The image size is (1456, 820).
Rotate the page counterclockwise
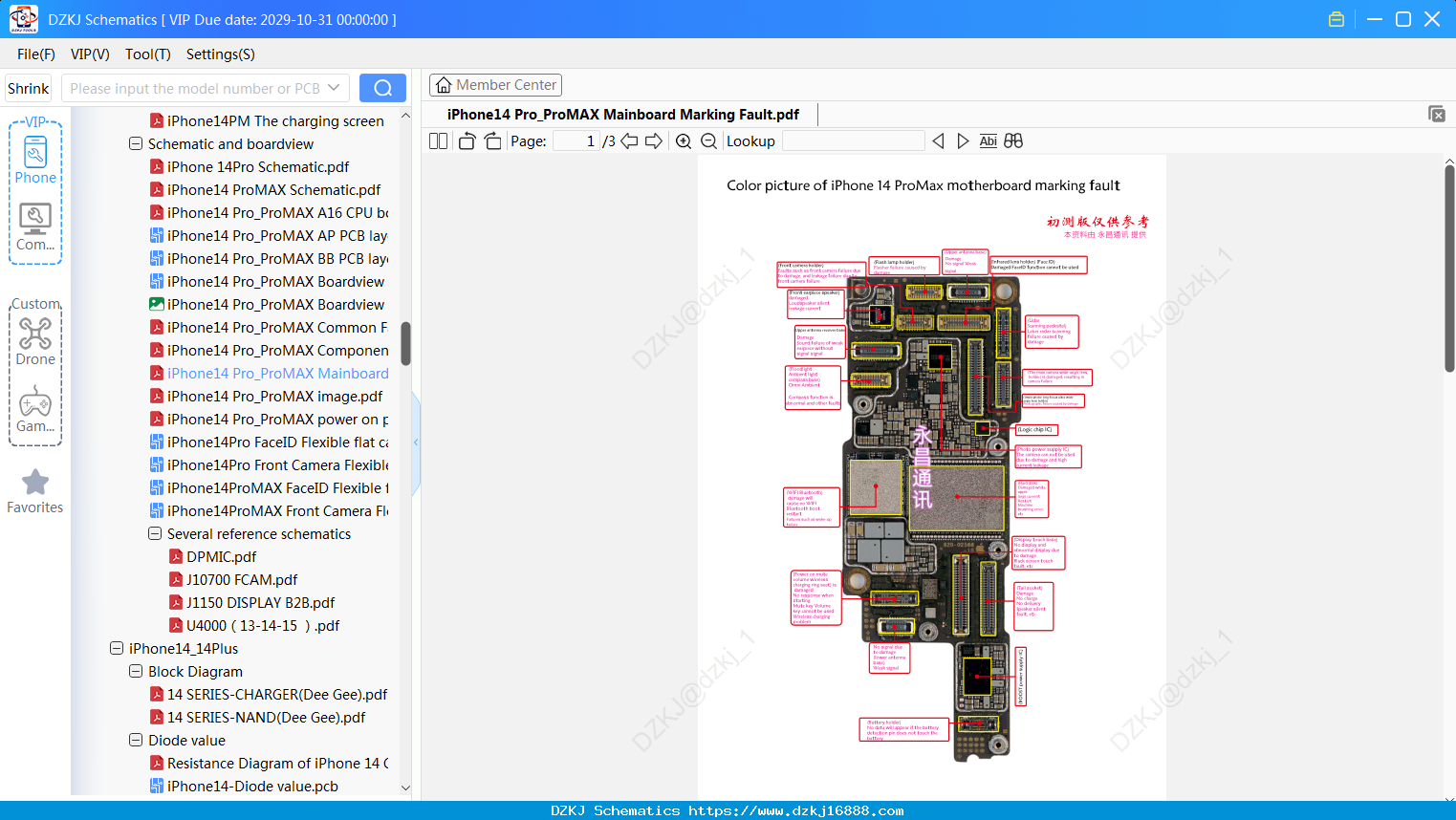coord(467,140)
